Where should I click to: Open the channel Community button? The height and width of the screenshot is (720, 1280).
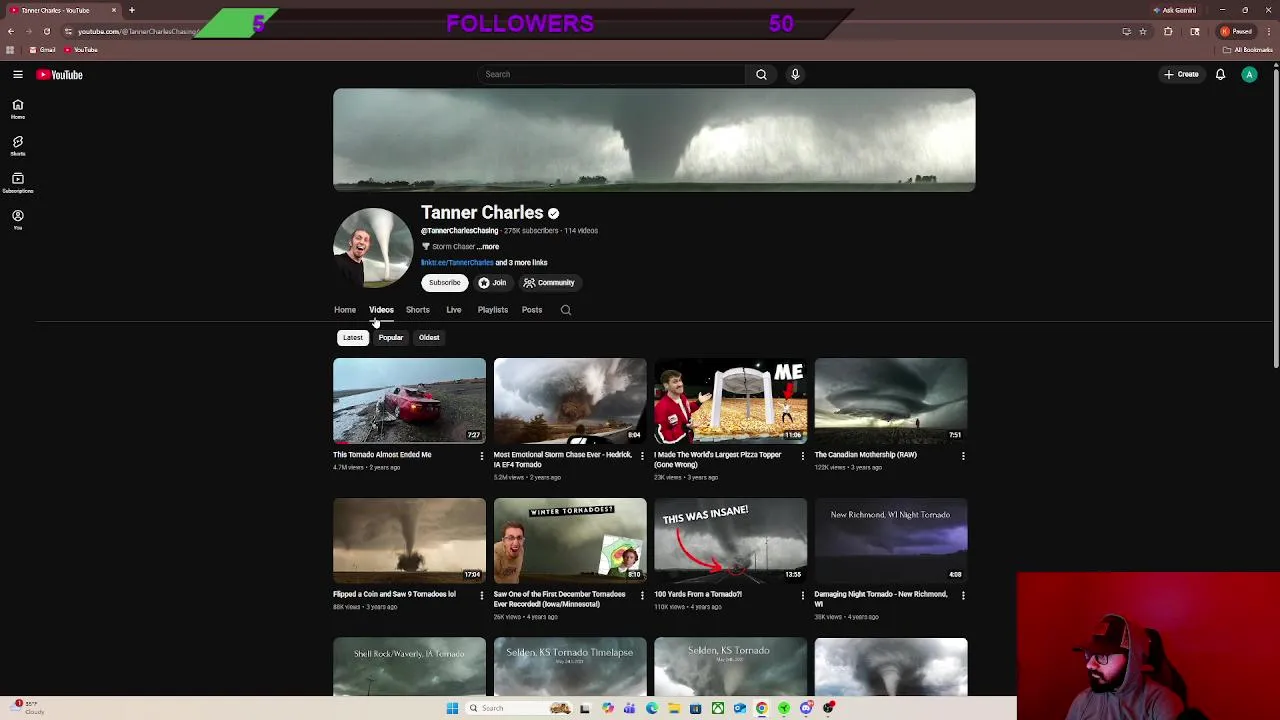[x=549, y=283]
